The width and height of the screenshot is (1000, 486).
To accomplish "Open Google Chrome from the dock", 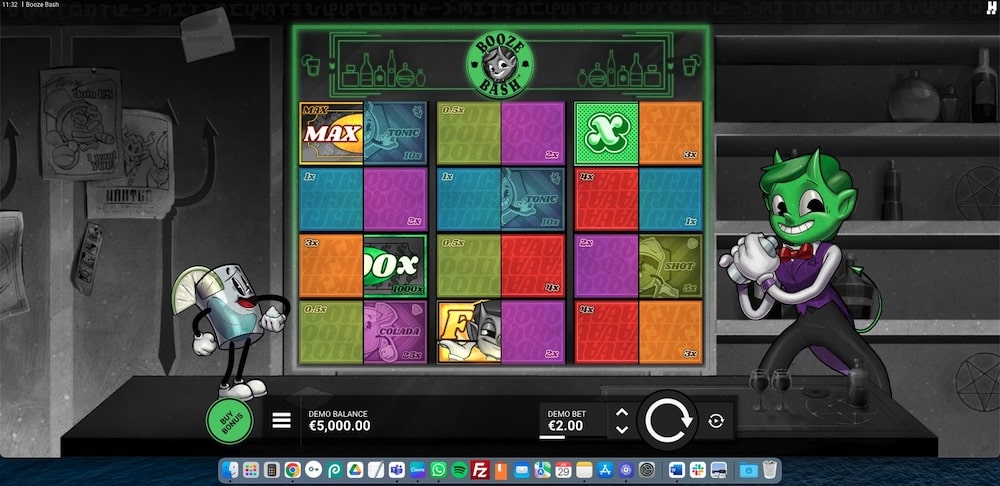I will pos(293,471).
